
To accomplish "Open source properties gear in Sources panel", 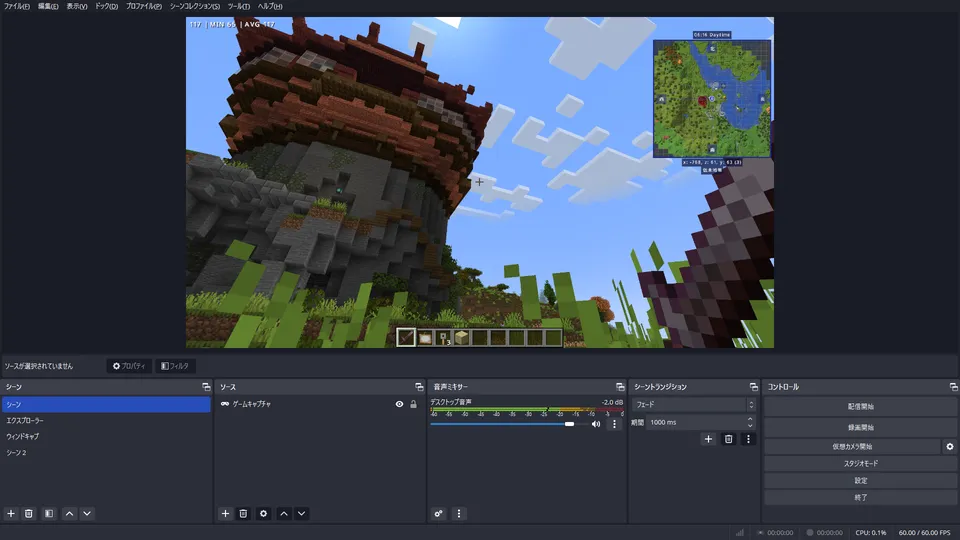I will coord(263,513).
